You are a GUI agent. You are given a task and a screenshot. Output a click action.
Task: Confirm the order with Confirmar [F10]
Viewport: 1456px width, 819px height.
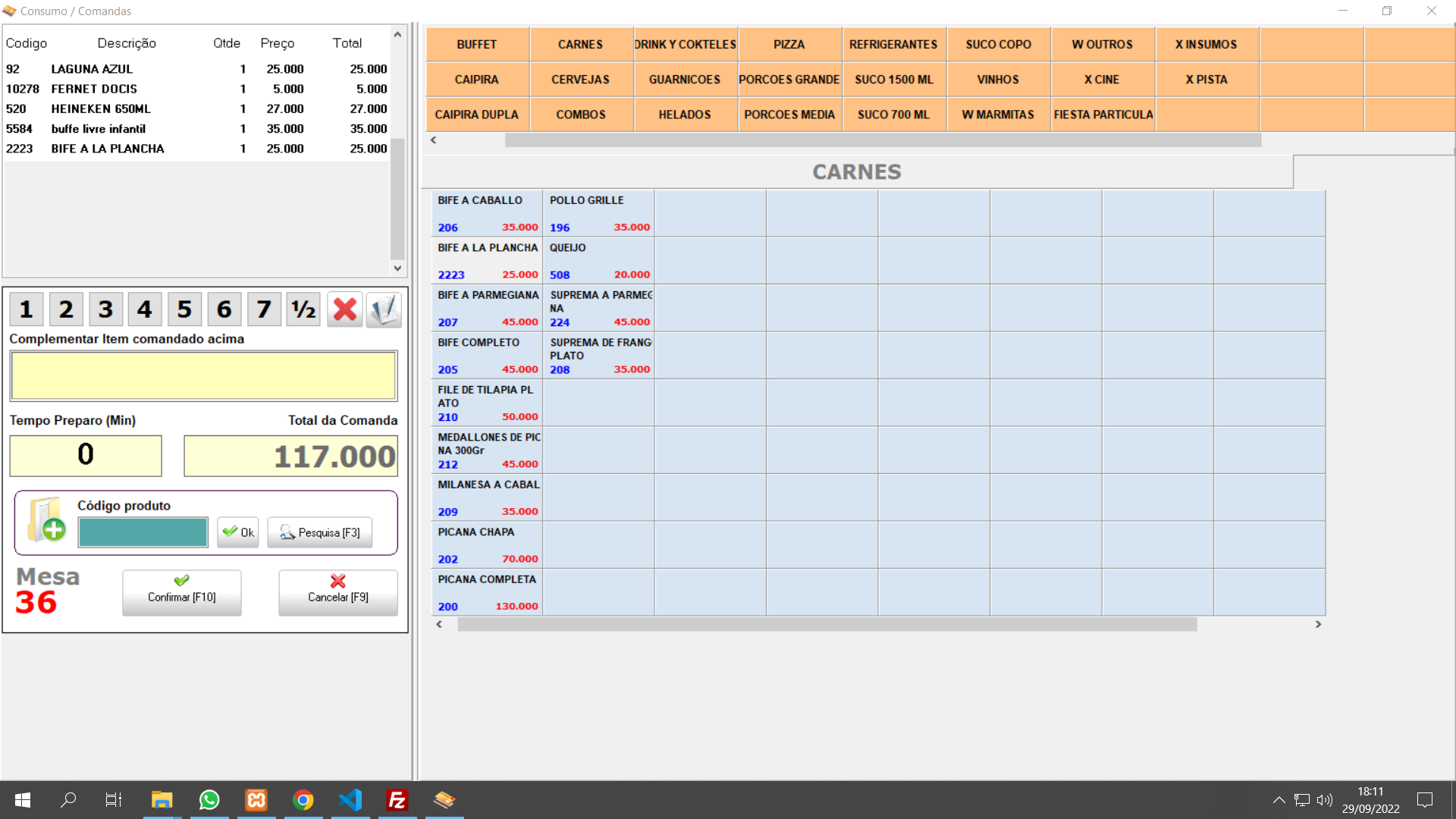point(182,592)
